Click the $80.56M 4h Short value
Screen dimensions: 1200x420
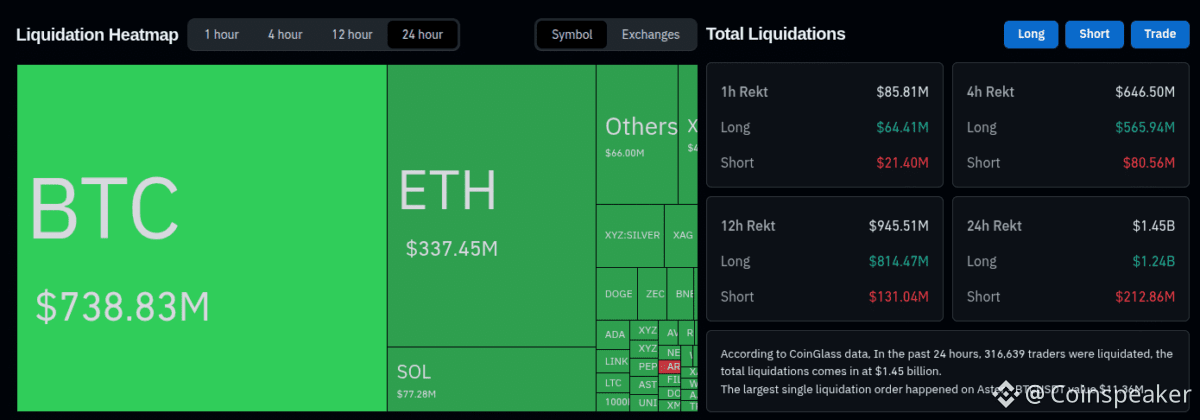click(1148, 162)
